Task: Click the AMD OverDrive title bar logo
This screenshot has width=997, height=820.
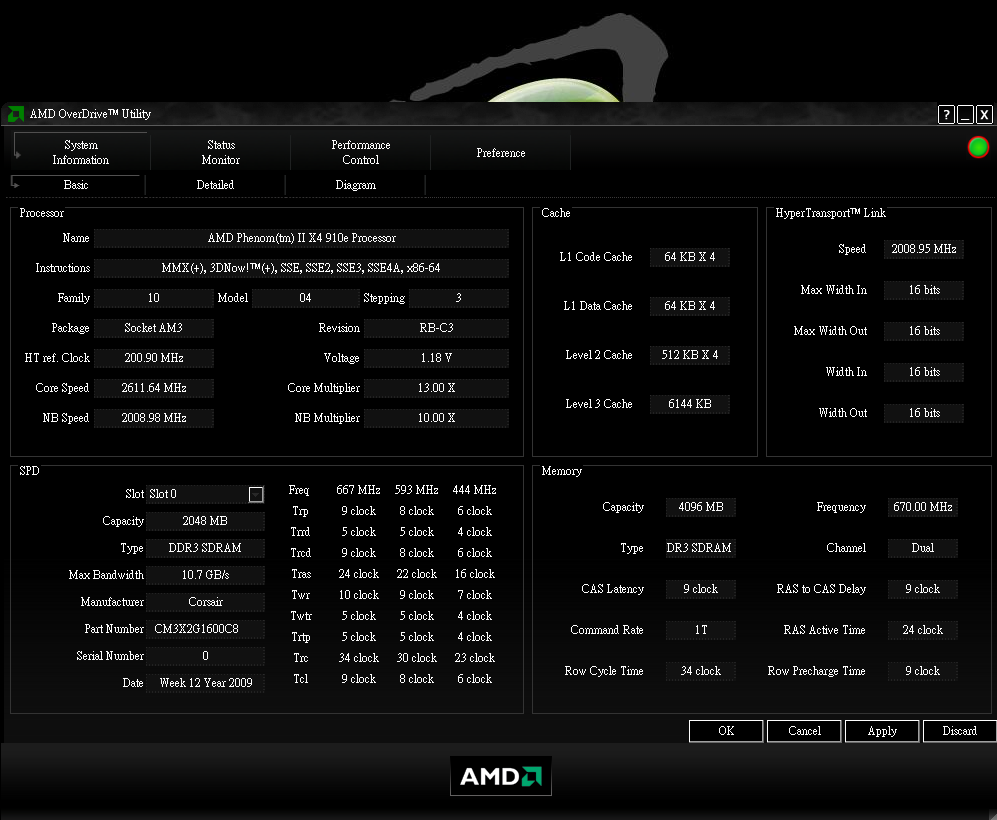Action: [x=16, y=114]
